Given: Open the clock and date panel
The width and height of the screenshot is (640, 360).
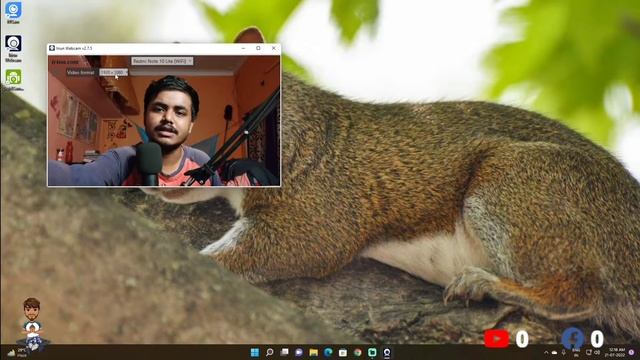Looking at the screenshot, I should coord(616,353).
